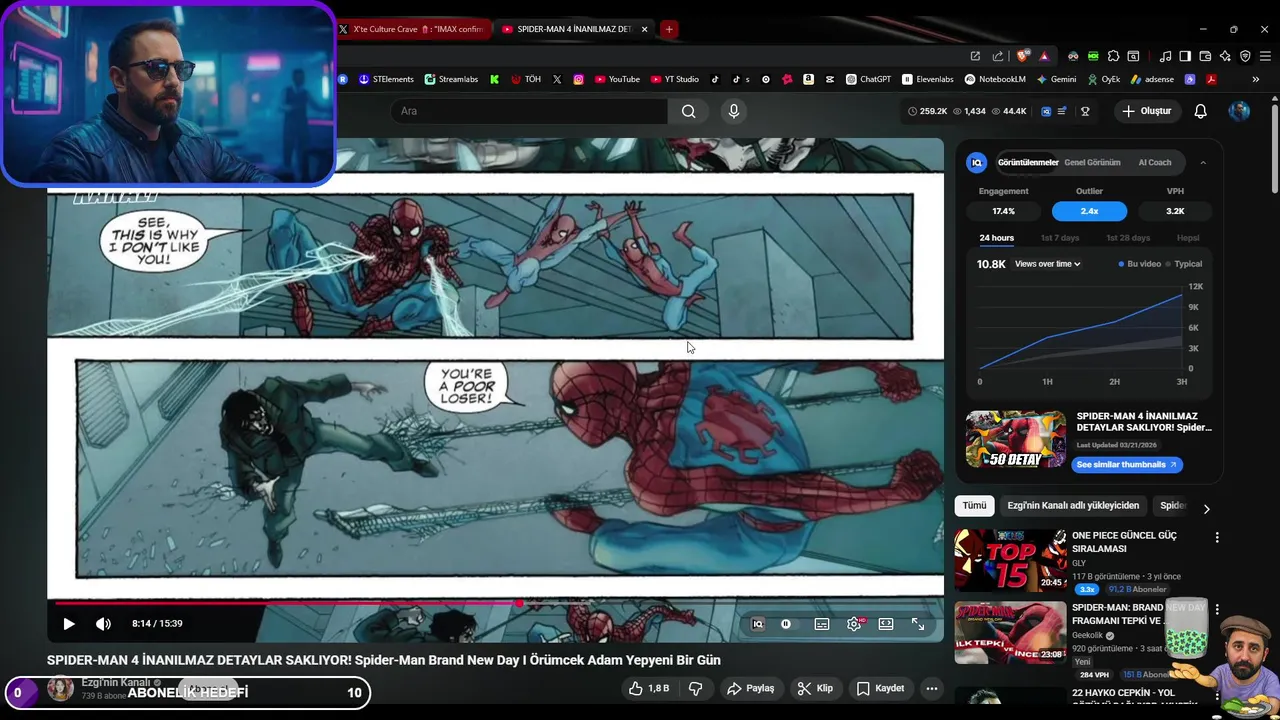Open more actions three-dot menu under video
This screenshot has width=1280, height=720.
[x=932, y=688]
